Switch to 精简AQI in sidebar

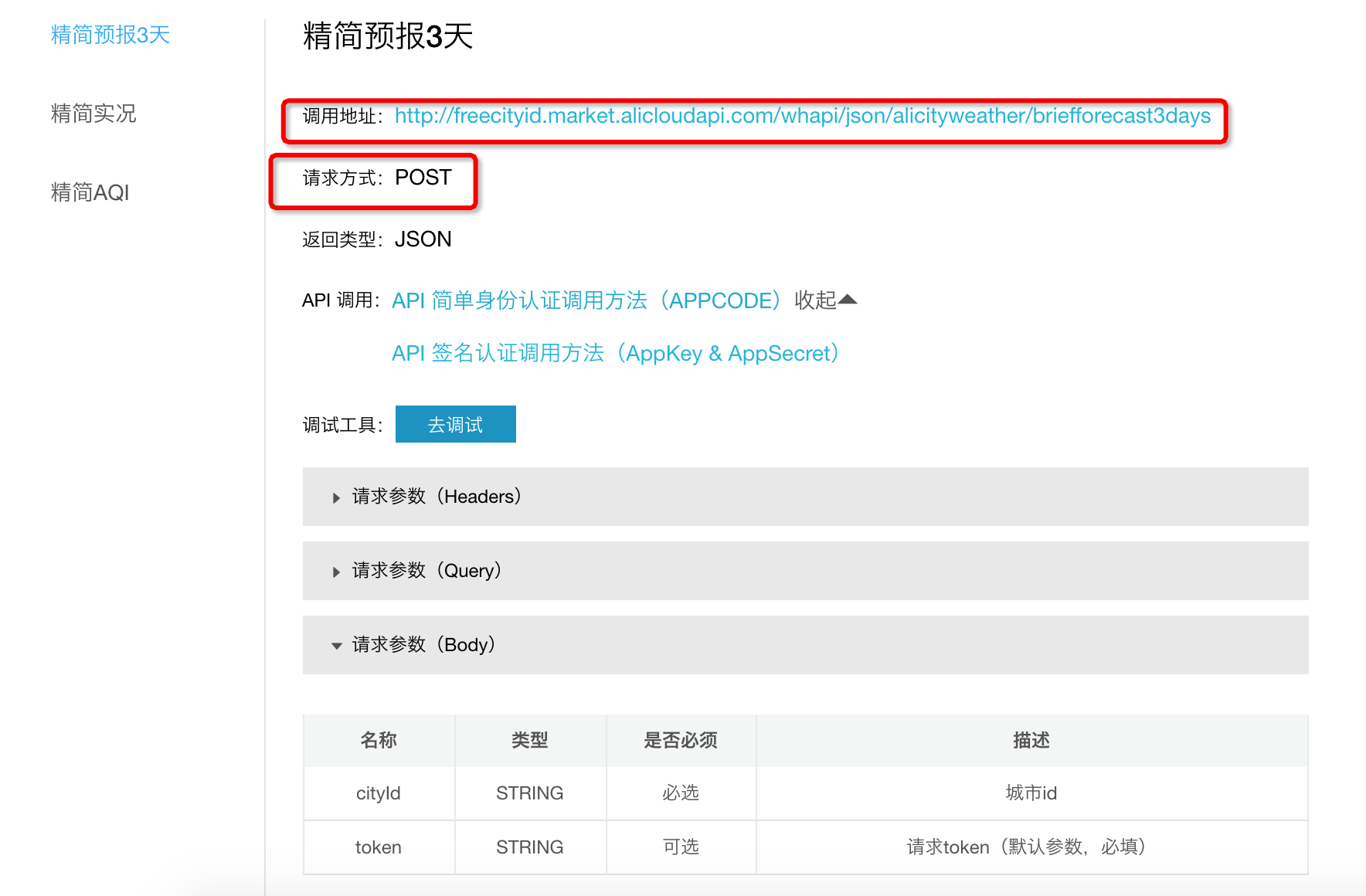(x=90, y=192)
